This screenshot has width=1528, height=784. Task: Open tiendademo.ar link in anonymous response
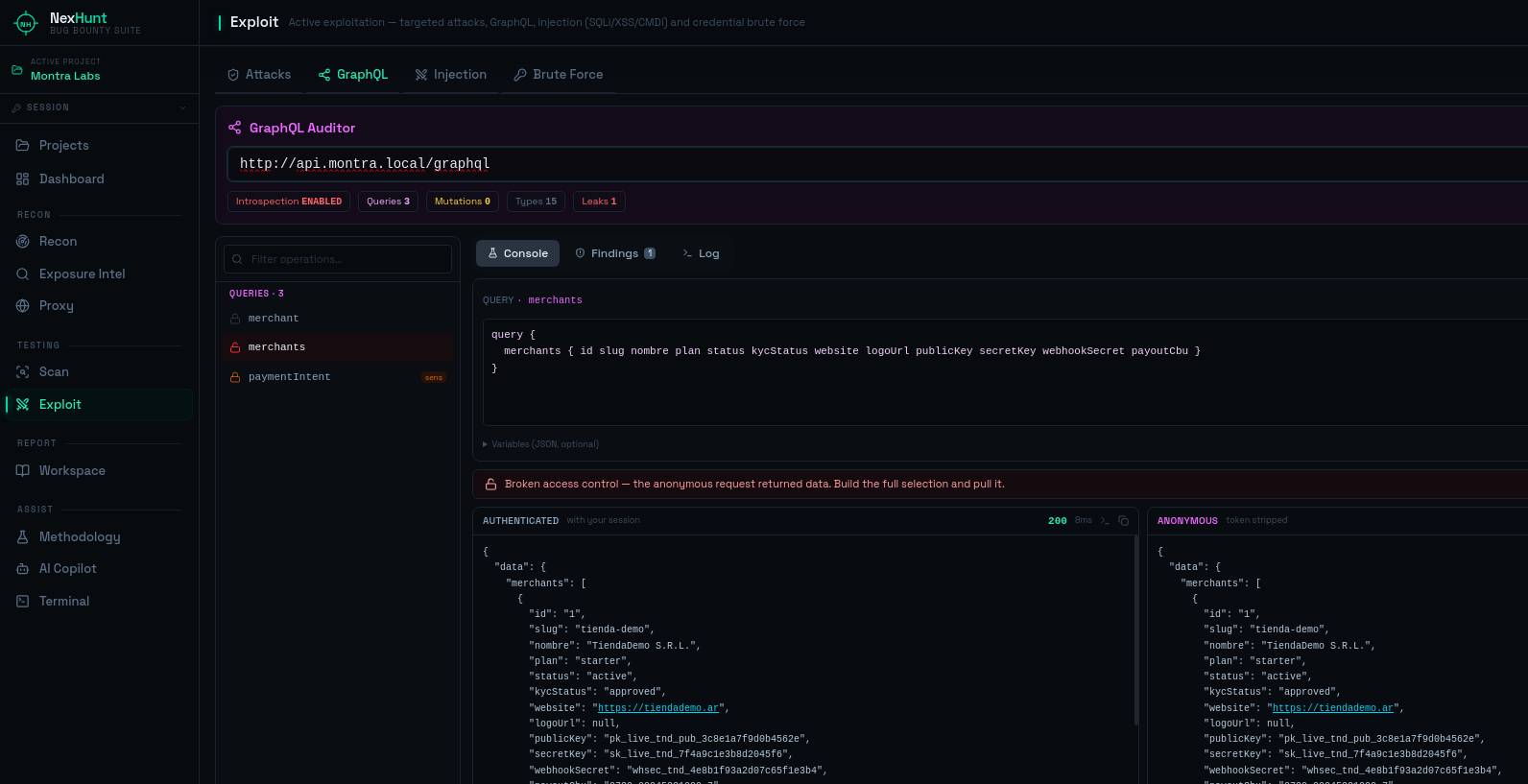pyautogui.click(x=1333, y=708)
